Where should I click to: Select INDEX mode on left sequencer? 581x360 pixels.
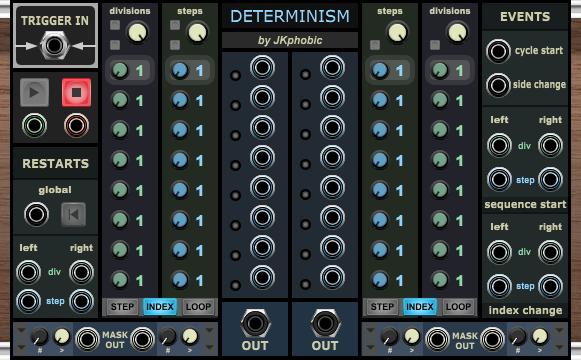tap(160, 307)
